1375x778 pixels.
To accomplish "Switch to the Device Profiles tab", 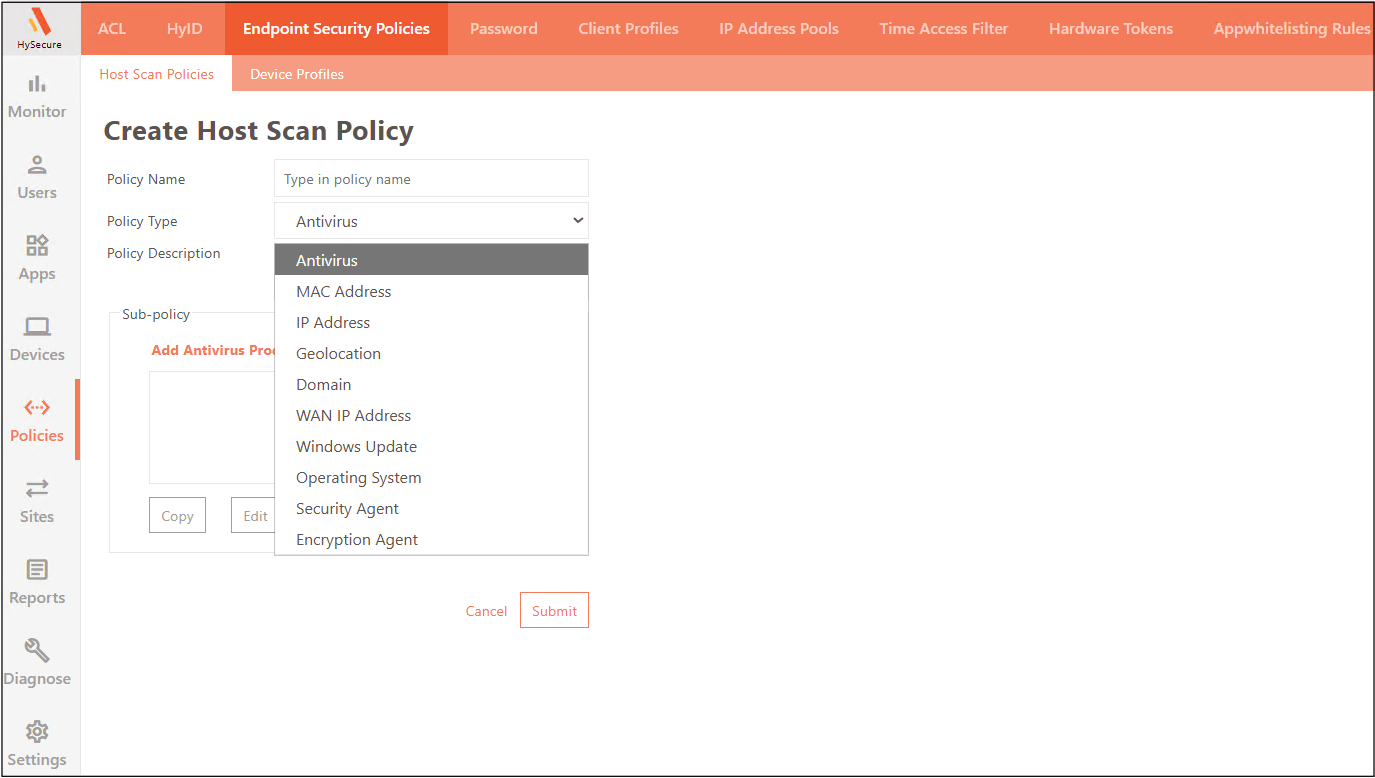I will (x=296, y=73).
